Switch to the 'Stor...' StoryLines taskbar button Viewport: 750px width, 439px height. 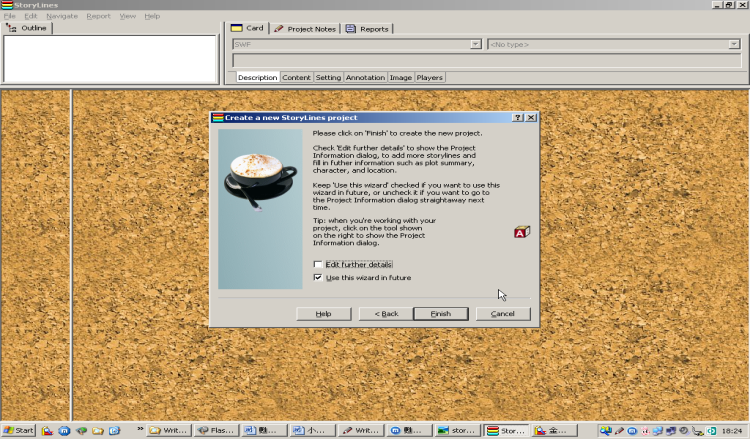(x=506, y=430)
